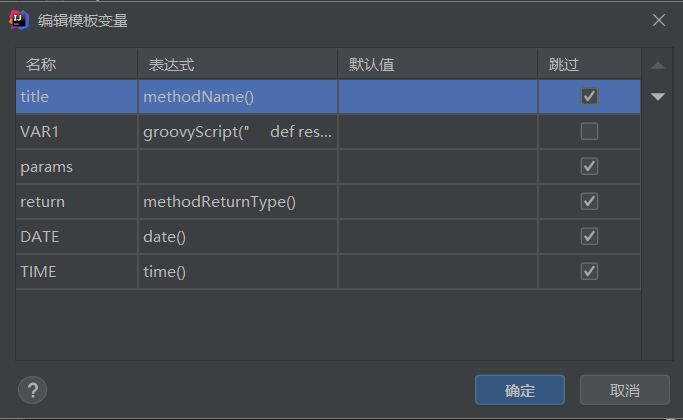Close the edit template variables dialog

pyautogui.click(x=659, y=20)
